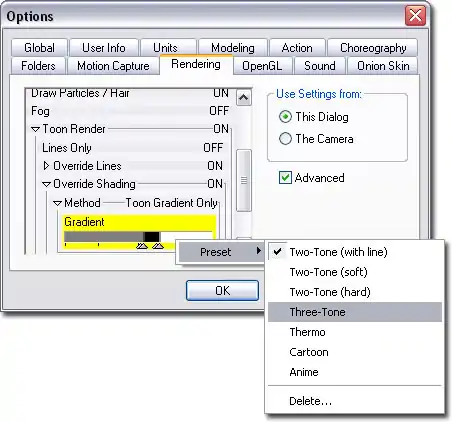Toggle Lines Only OFF value
The height and width of the screenshot is (422, 452).
213,147
